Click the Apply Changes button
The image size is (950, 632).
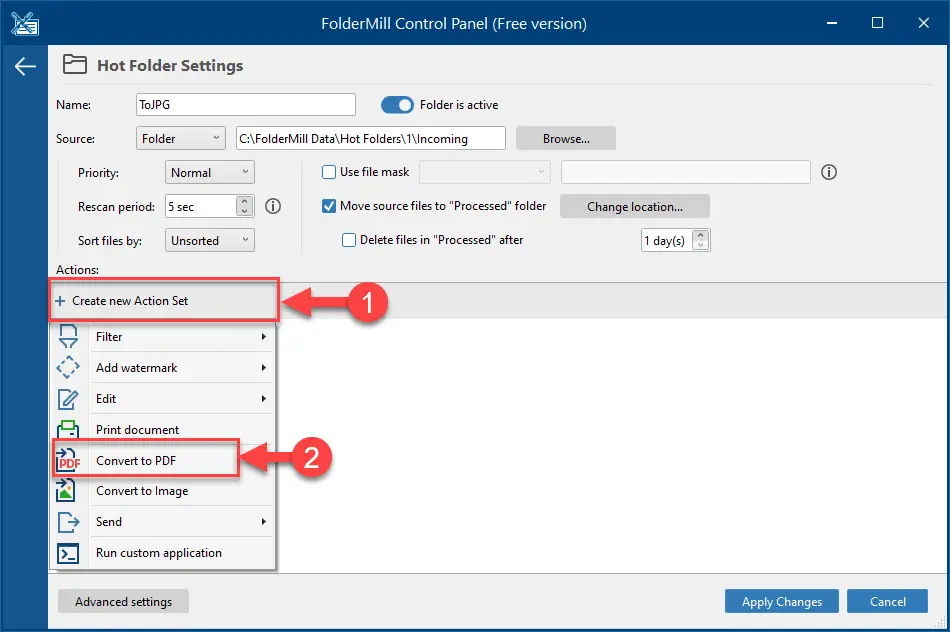click(782, 602)
